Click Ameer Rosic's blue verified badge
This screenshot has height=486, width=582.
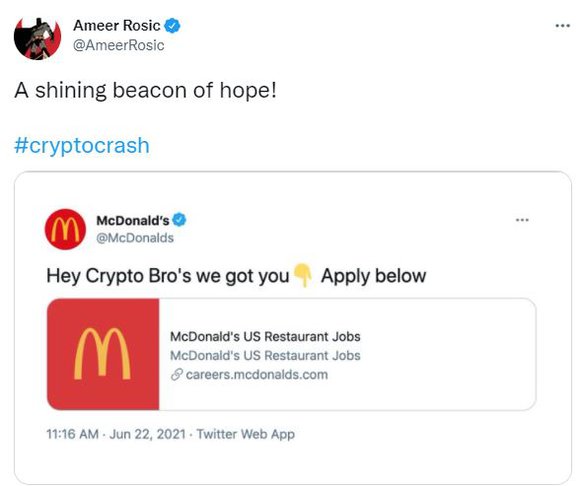(x=172, y=26)
